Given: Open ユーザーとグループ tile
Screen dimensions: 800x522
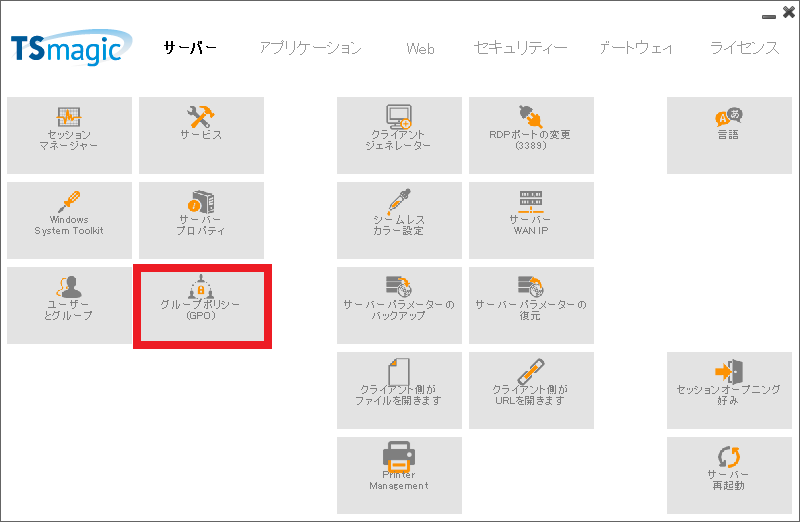Looking at the screenshot, I should [x=69, y=305].
